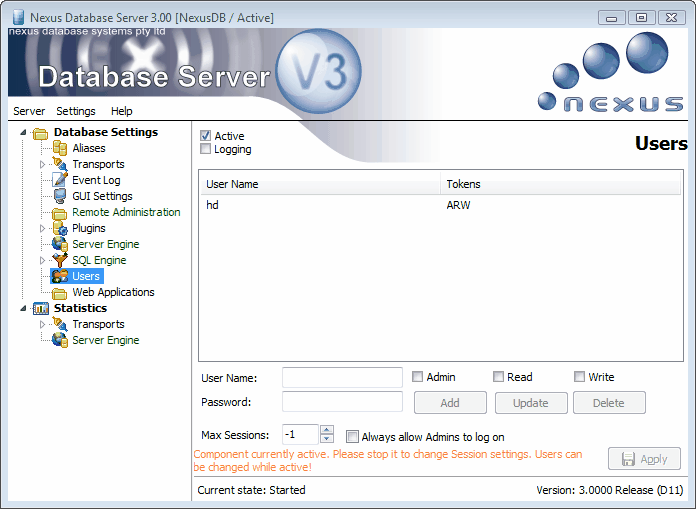Select the Database Settings heading label
This screenshot has height=509, width=696.
[x=106, y=132]
